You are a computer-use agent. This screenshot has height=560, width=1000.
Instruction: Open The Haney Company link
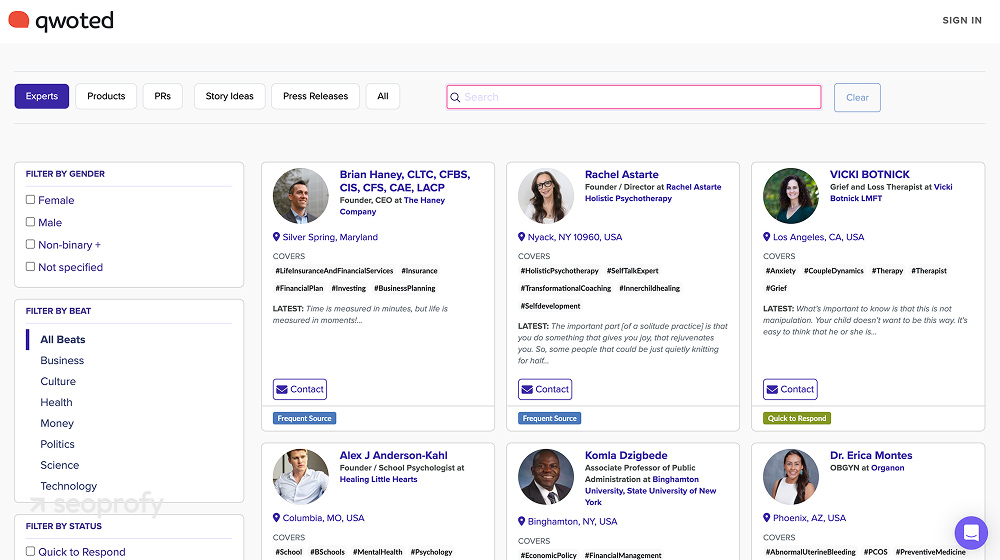(392, 206)
